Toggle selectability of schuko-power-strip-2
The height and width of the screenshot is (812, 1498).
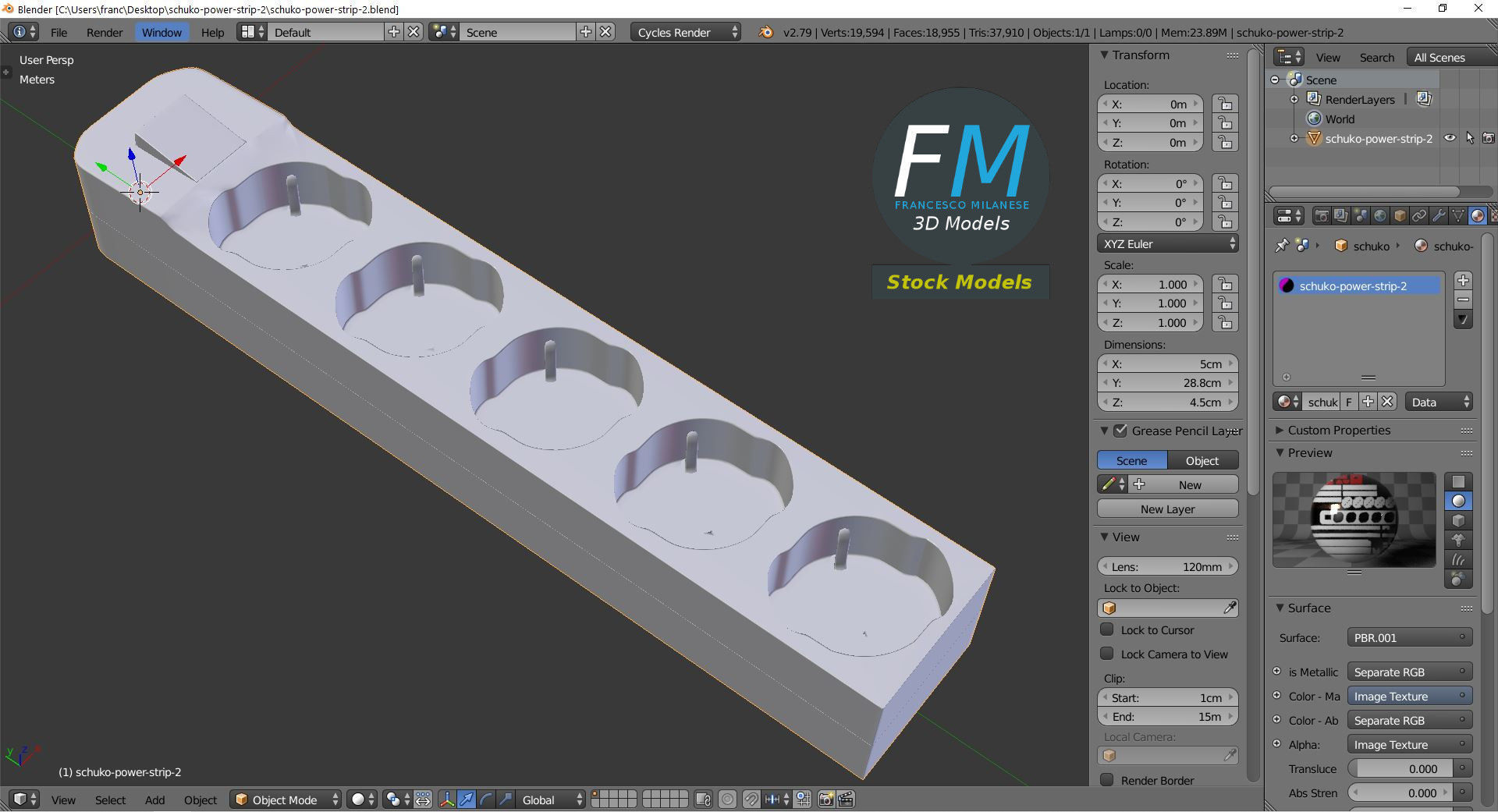(1470, 138)
